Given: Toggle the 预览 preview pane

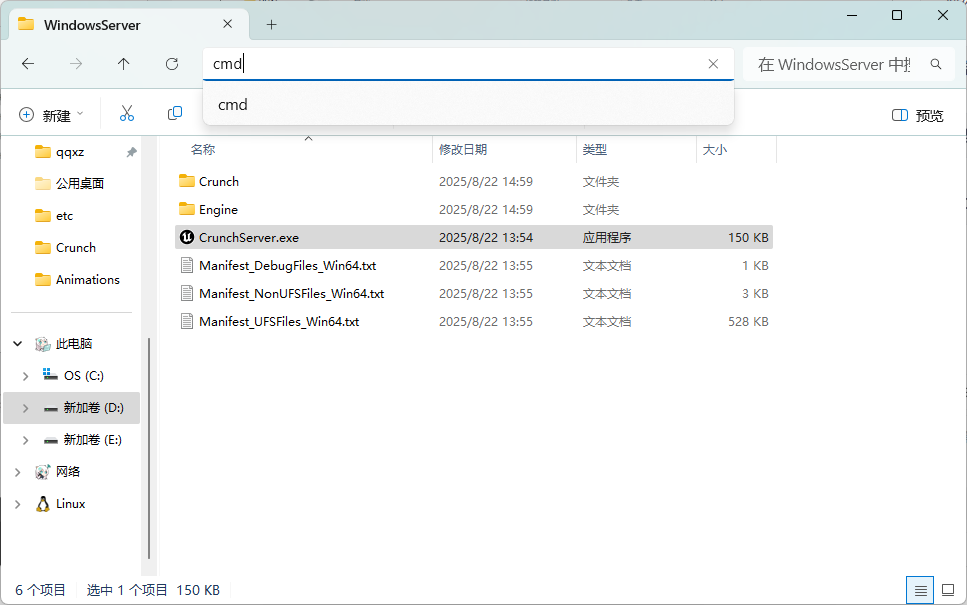Looking at the screenshot, I should click(x=917, y=115).
